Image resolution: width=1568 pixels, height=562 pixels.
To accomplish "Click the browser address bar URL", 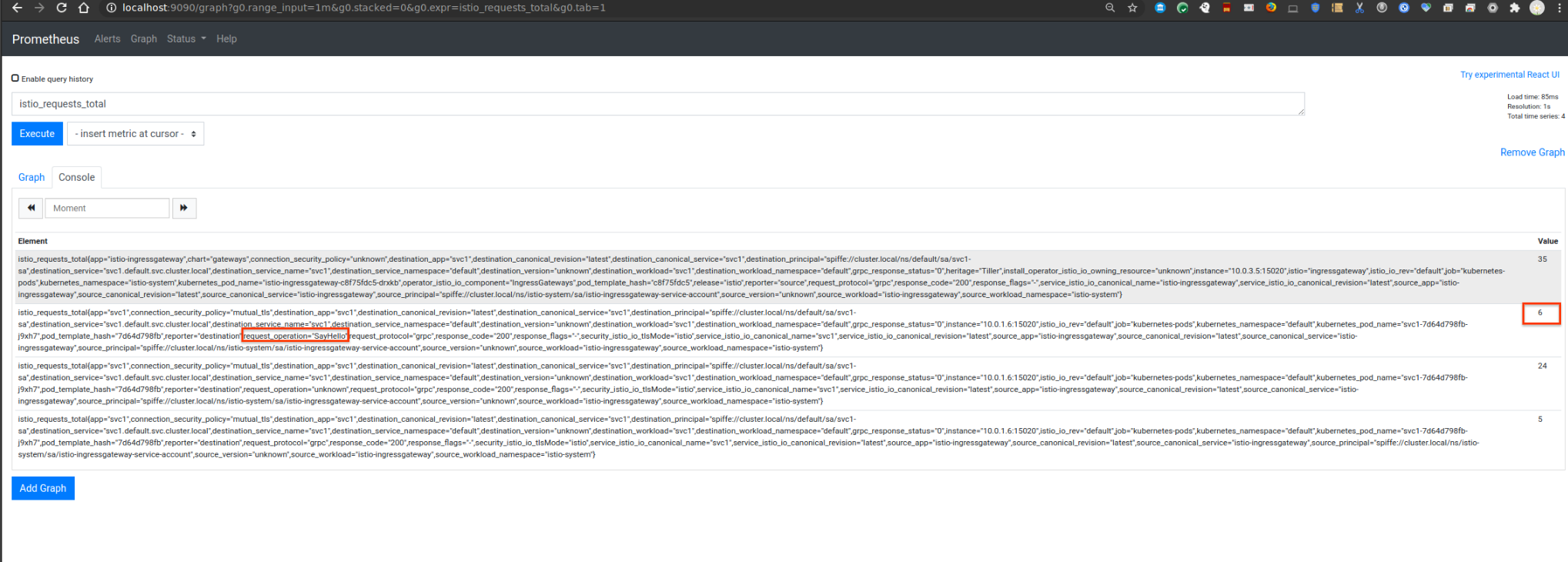I will click(x=364, y=8).
